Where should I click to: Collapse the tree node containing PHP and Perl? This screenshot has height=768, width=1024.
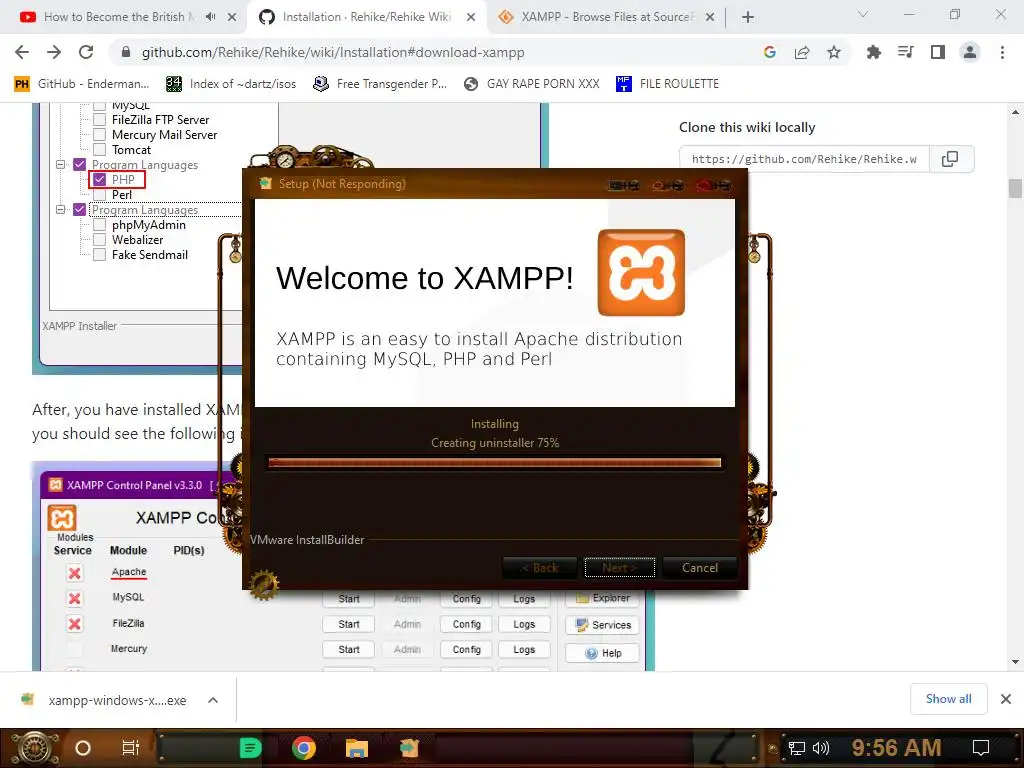[61, 165]
